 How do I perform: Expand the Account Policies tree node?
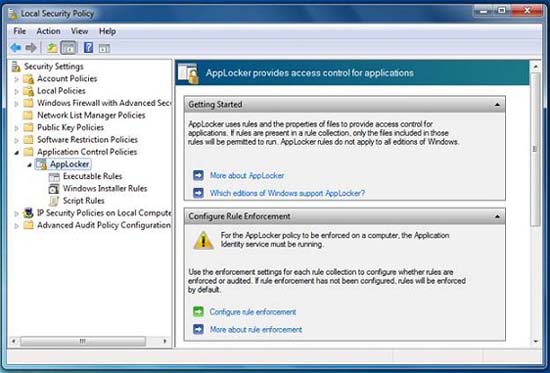(x=16, y=79)
